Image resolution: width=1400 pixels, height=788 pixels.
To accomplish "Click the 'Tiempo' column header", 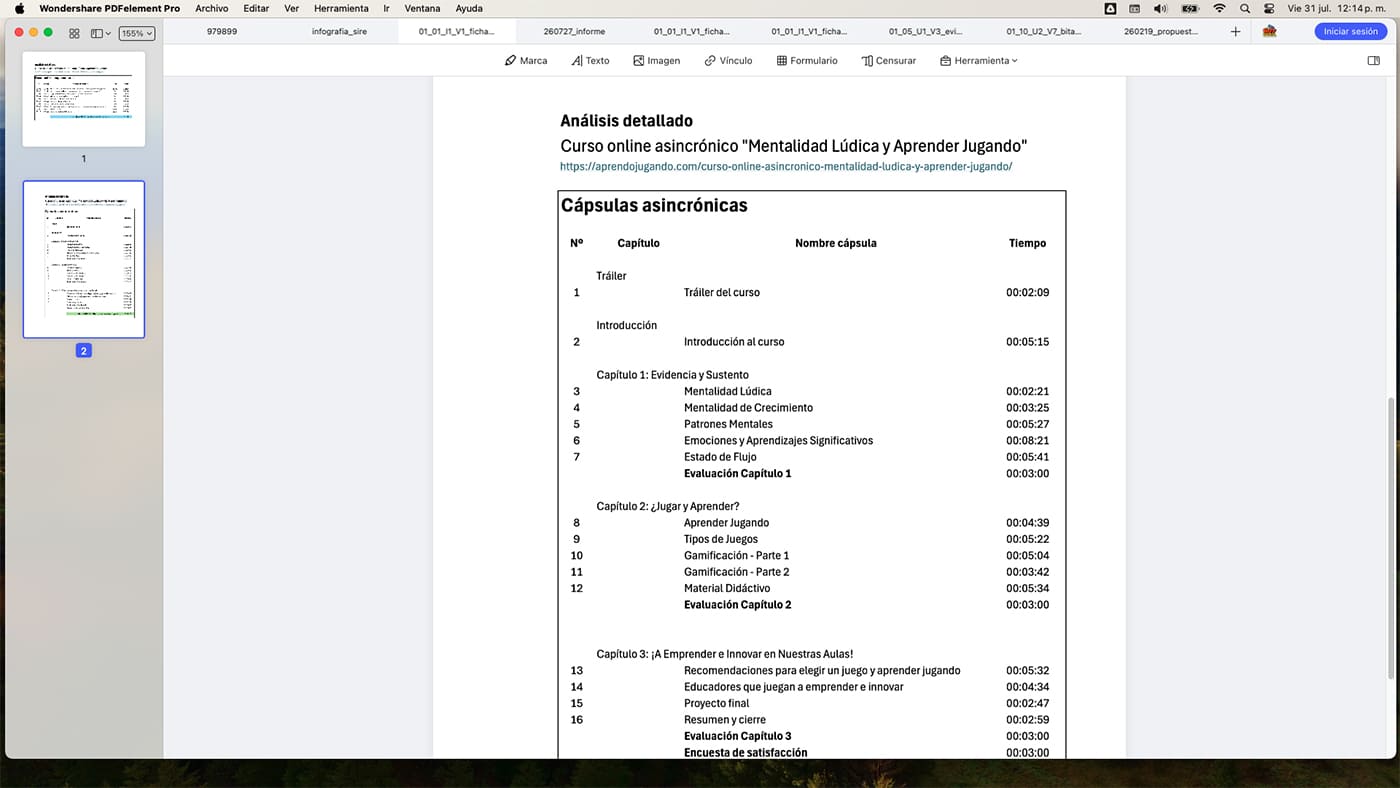I will pos(1027,243).
